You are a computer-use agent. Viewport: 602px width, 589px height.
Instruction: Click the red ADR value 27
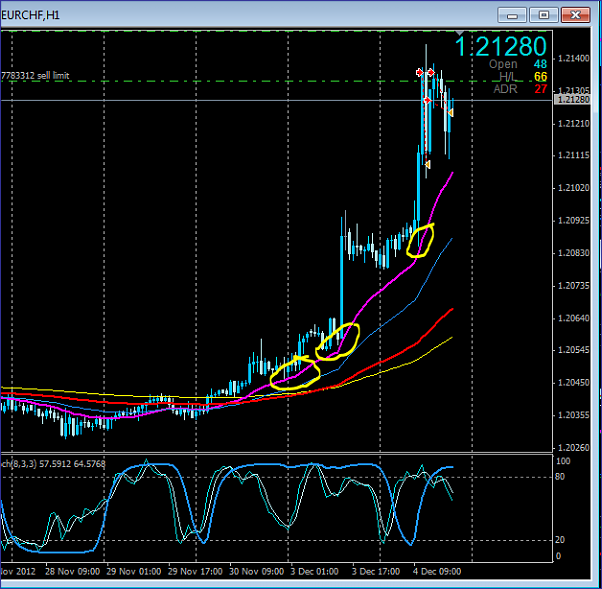click(541, 89)
